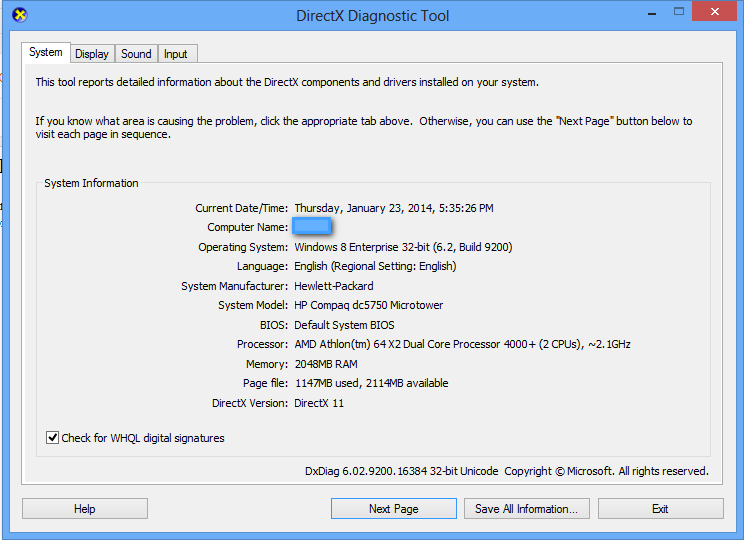Image resolution: width=744 pixels, height=540 pixels.
Task: Click the 'DxDiag 6.02.9200.16384 32-bit Unicode' text
Action: point(402,471)
